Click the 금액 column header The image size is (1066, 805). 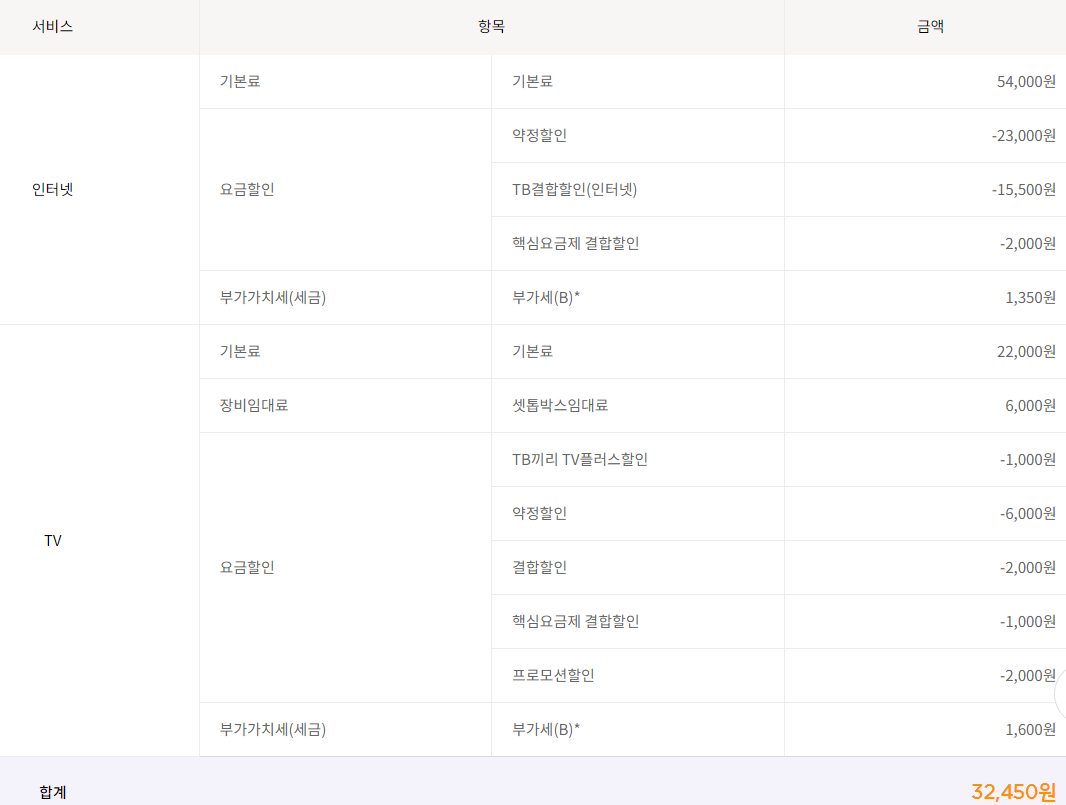click(x=930, y=27)
